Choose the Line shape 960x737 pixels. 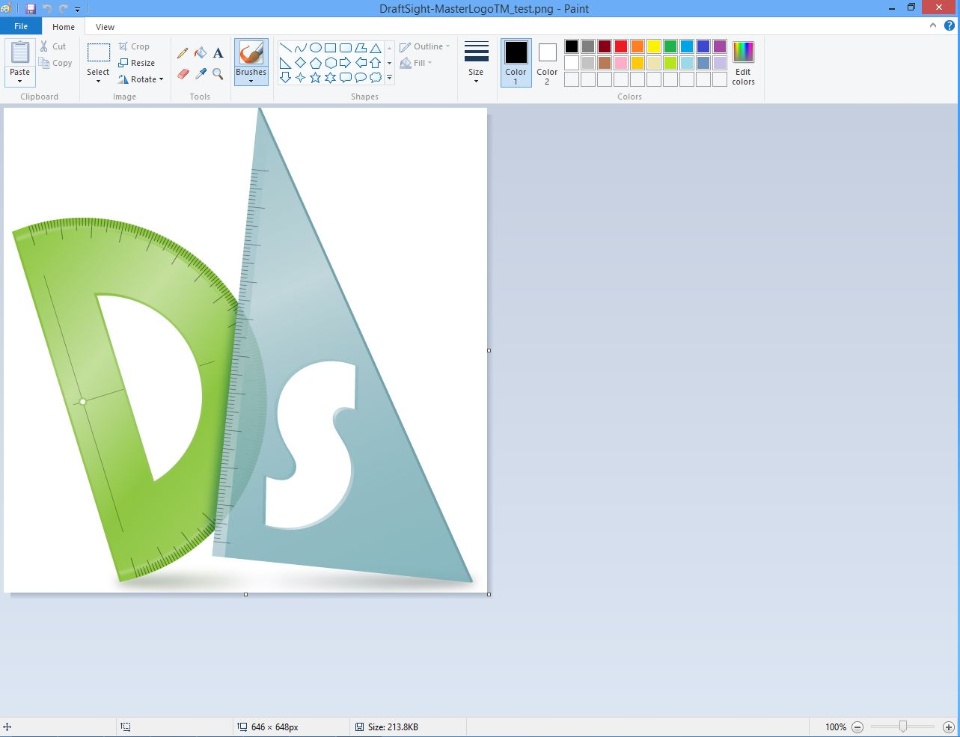click(x=285, y=48)
